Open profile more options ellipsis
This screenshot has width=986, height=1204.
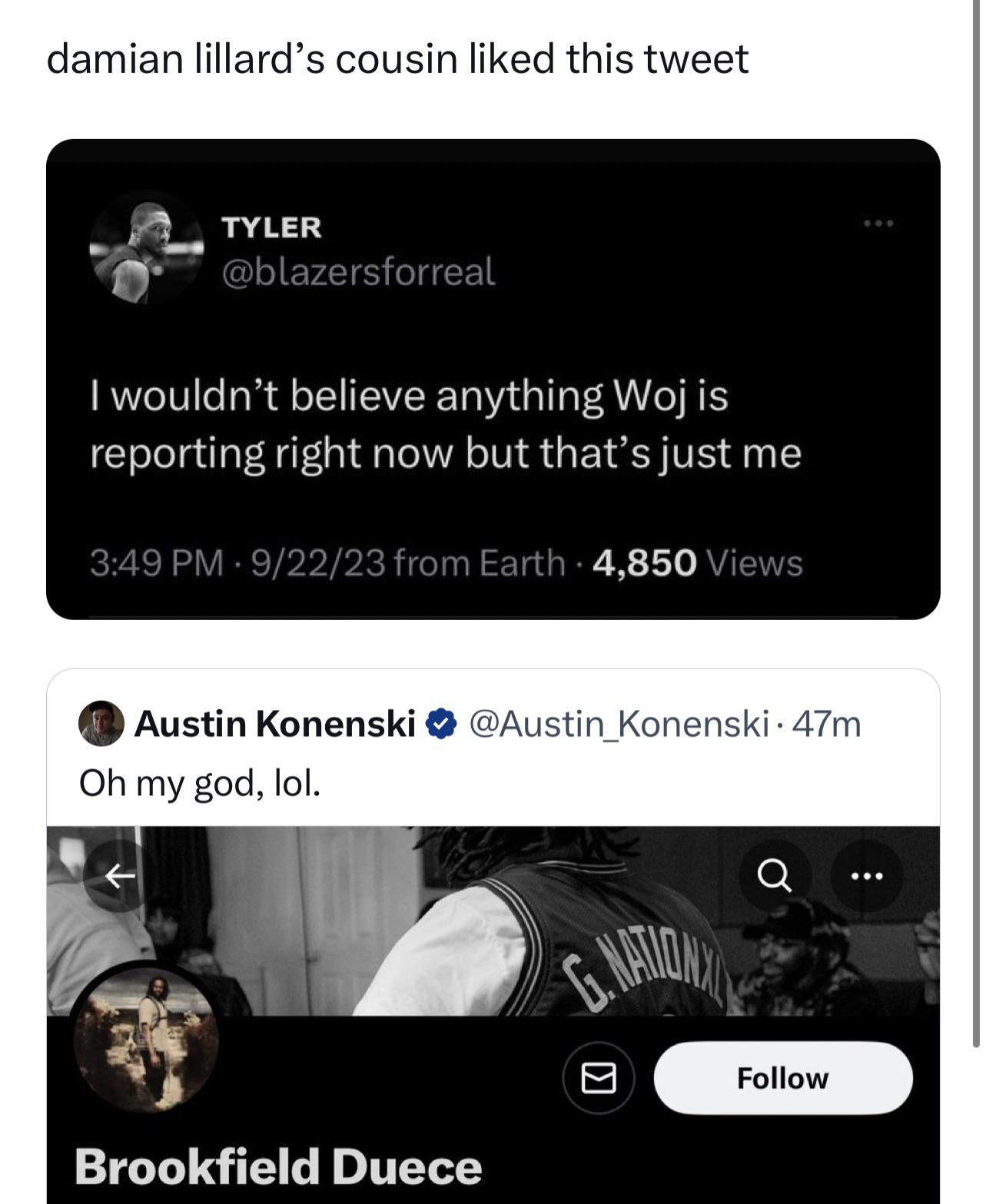[x=867, y=875]
